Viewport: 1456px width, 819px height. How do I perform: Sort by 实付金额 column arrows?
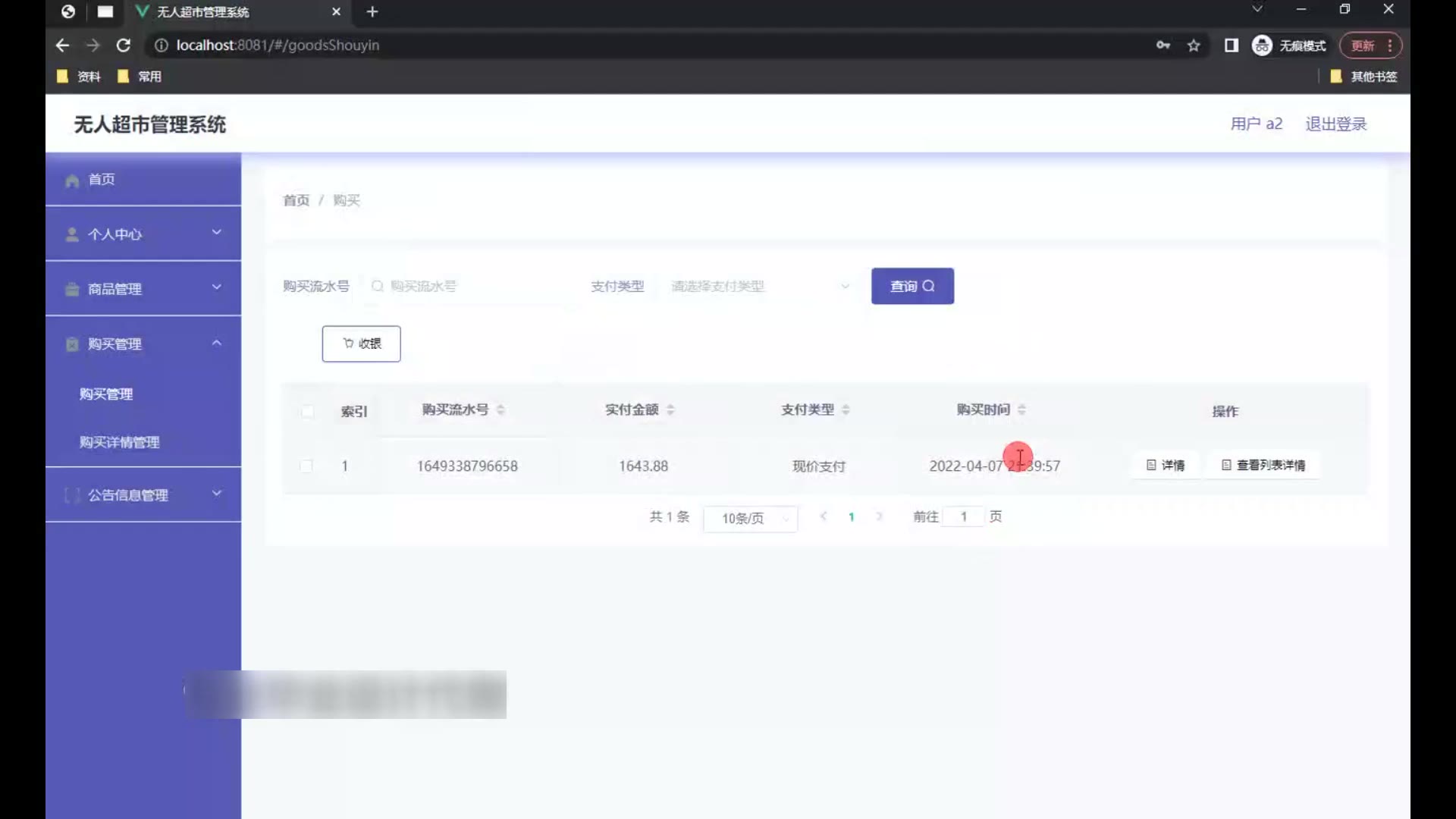pyautogui.click(x=670, y=409)
